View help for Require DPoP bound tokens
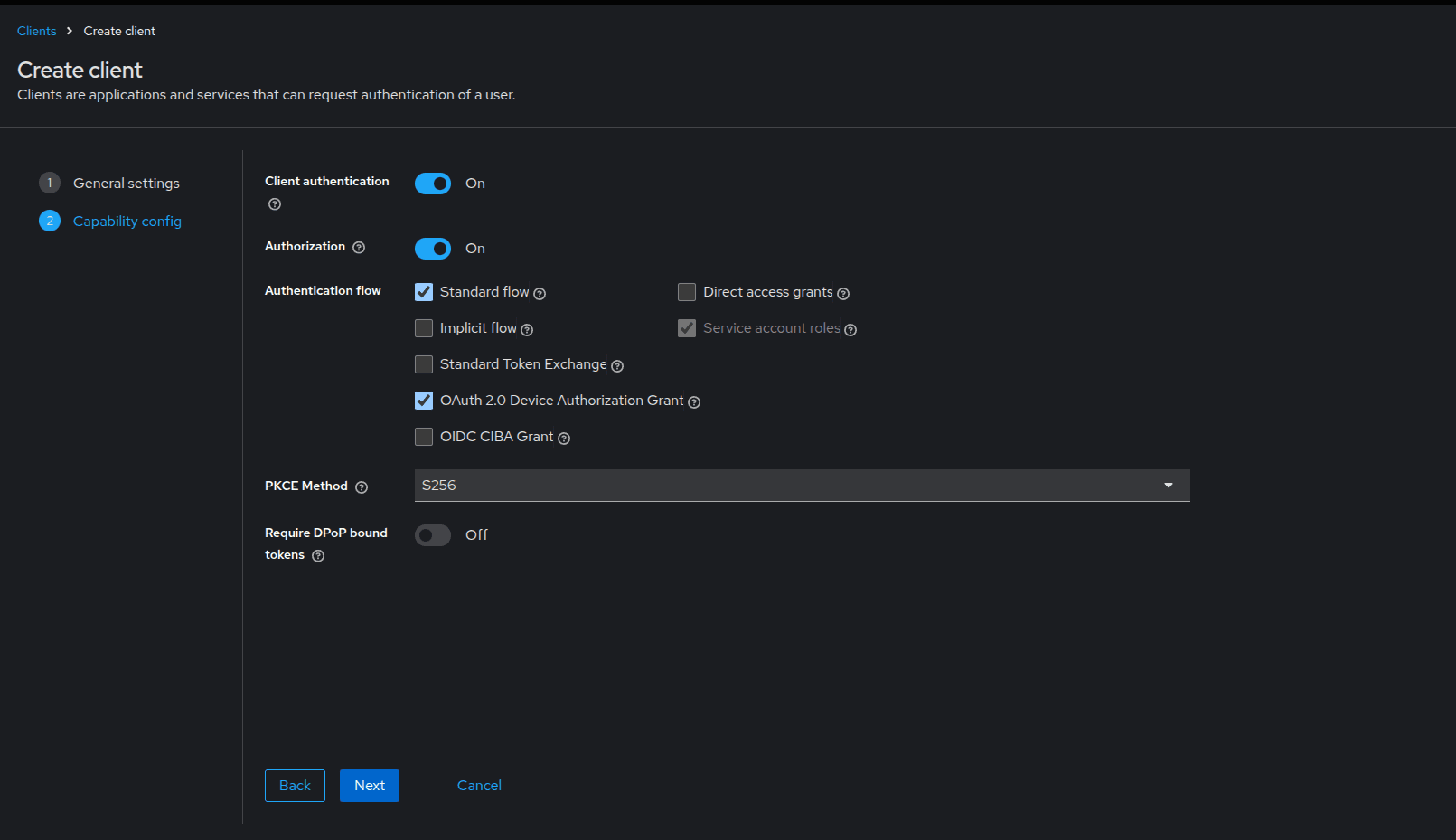This screenshot has height=840, width=1456. 317,556
